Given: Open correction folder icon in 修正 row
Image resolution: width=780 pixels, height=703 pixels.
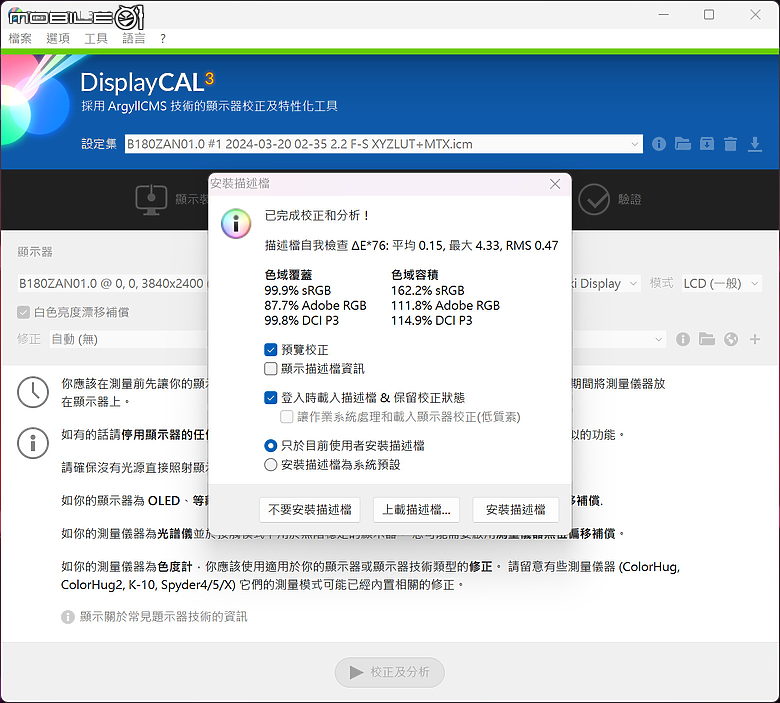Looking at the screenshot, I should [706, 339].
